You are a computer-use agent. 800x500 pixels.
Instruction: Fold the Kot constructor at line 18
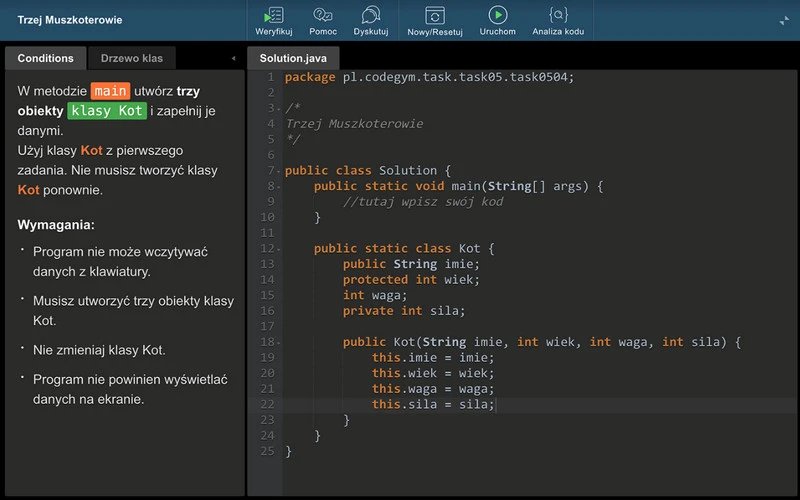[x=279, y=342]
